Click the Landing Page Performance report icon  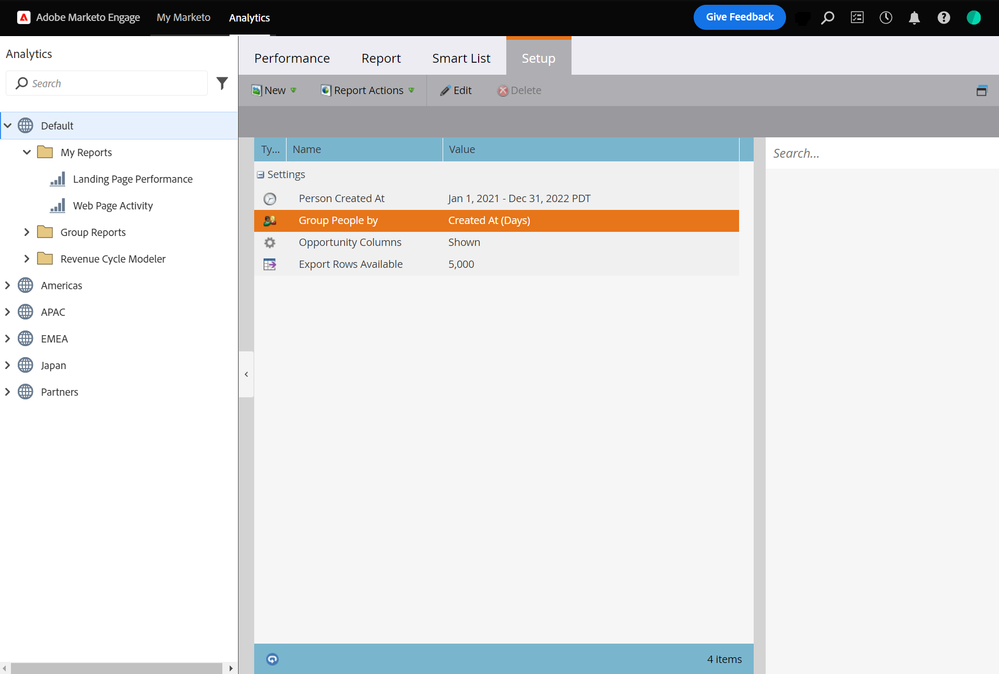point(57,179)
